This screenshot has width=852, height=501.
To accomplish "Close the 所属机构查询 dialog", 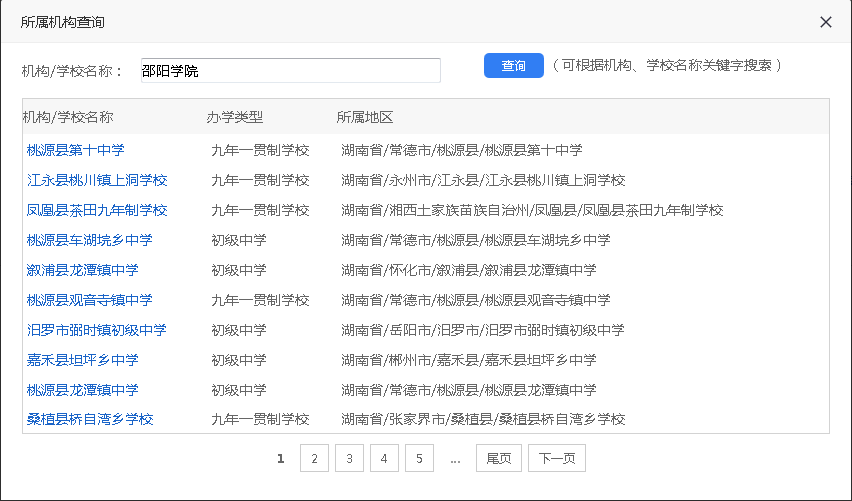I will point(825,22).
